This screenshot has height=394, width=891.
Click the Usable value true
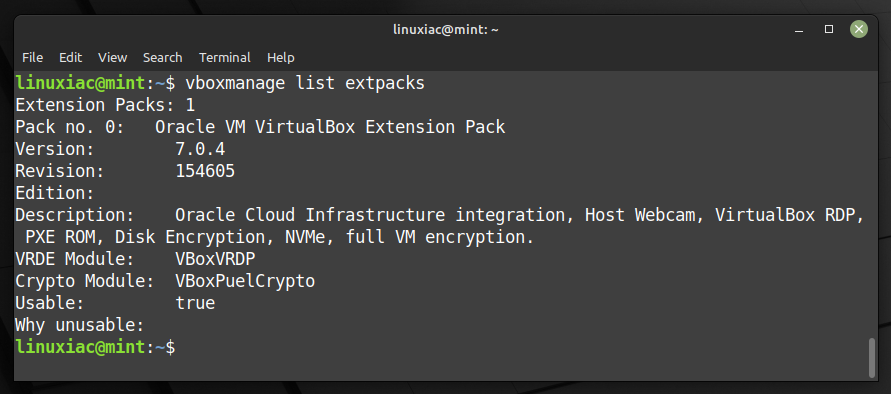(x=195, y=303)
